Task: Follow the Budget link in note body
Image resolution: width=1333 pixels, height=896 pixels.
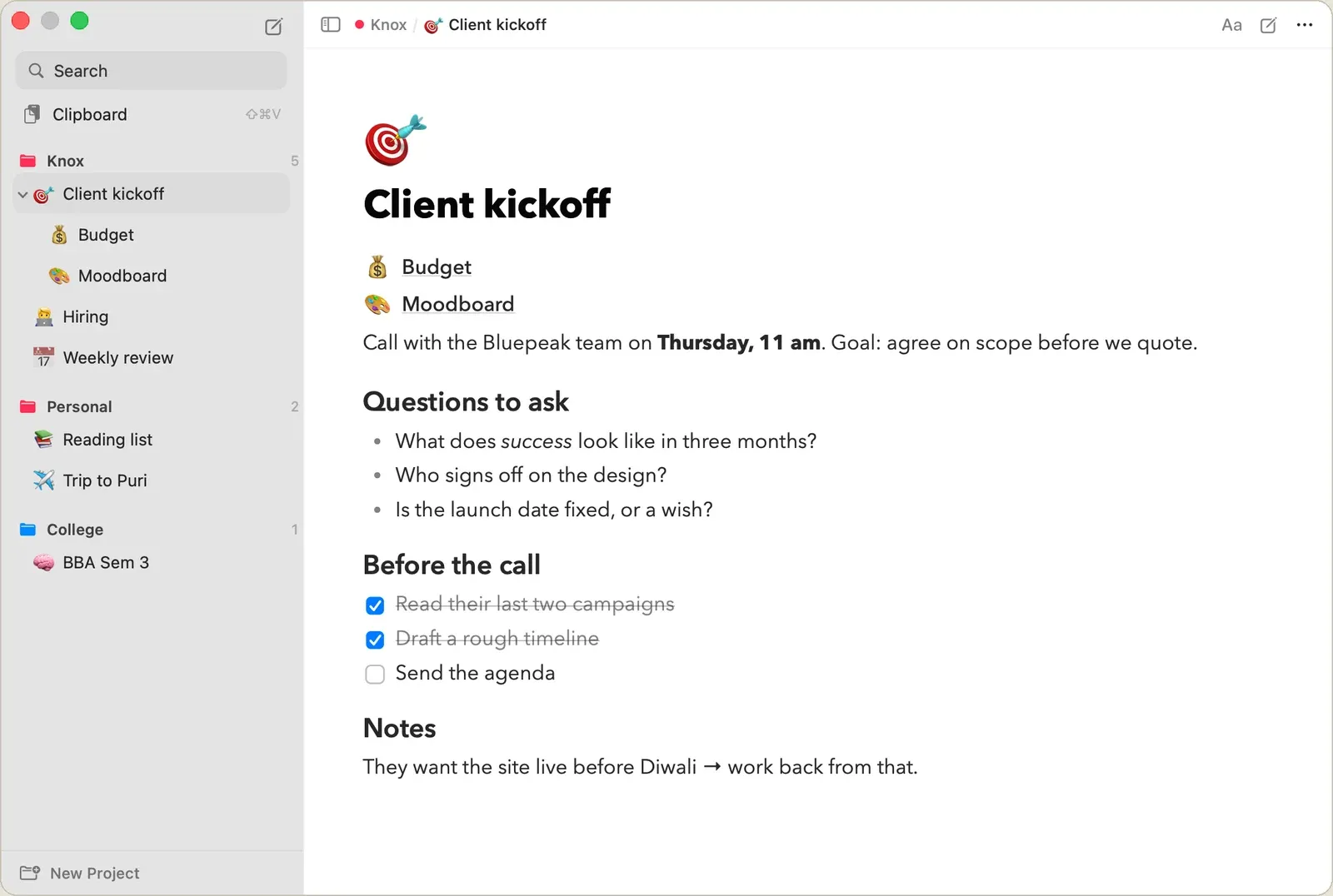Action: [x=437, y=267]
